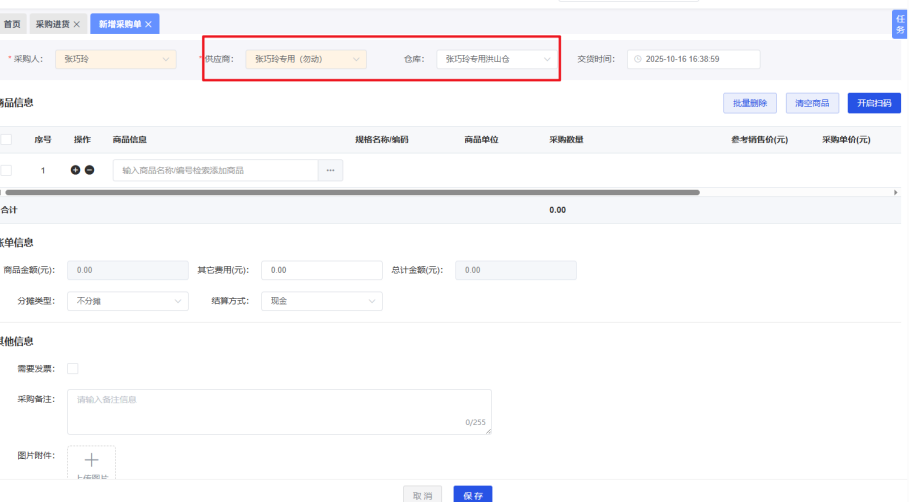Click 保存 save button
The width and height of the screenshot is (909, 502).
point(473,495)
